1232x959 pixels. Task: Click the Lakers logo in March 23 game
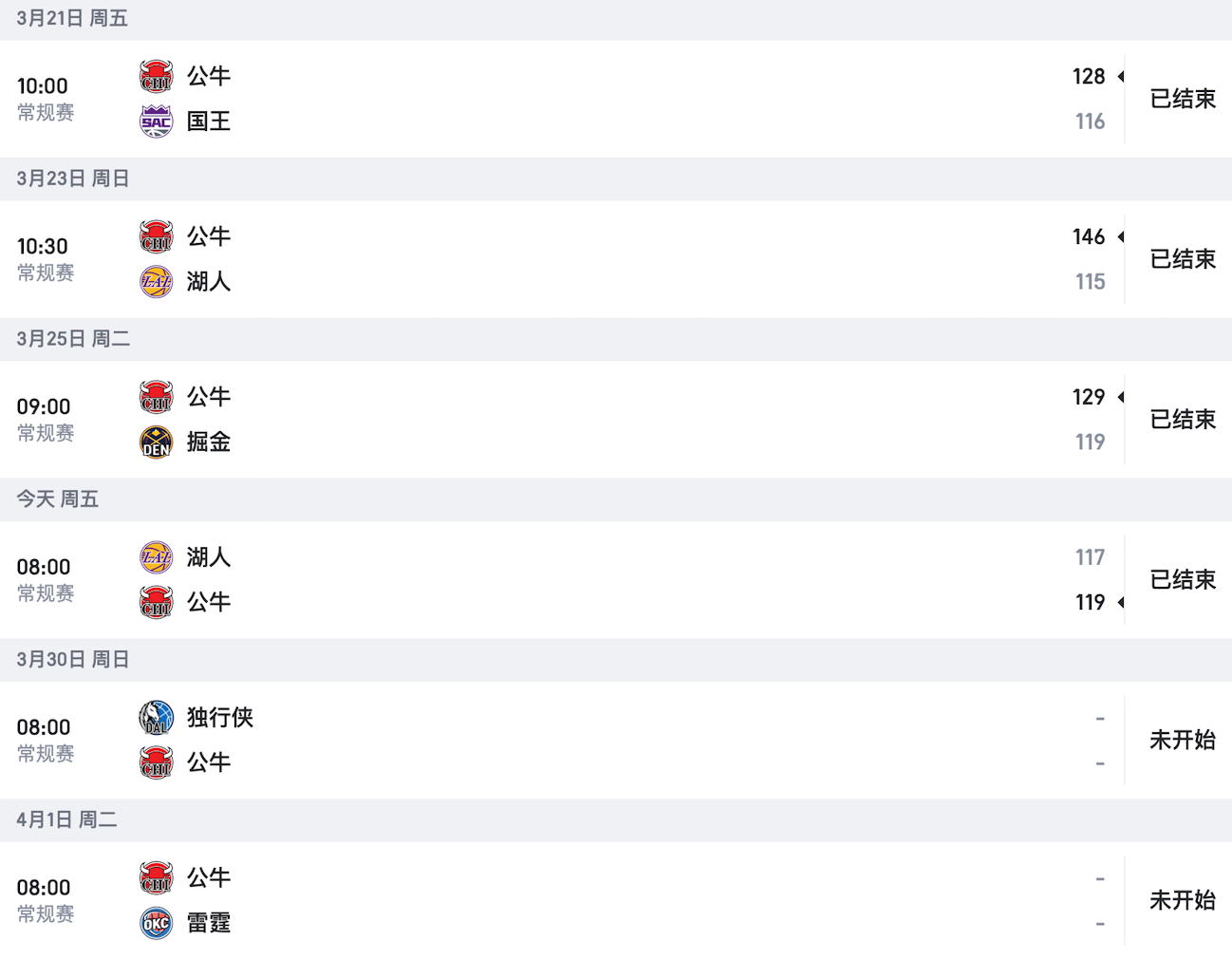[157, 282]
